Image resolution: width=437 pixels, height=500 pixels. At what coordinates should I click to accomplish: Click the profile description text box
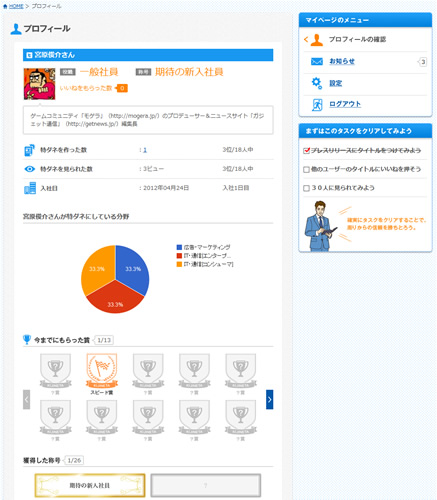pyautogui.click(x=148, y=120)
